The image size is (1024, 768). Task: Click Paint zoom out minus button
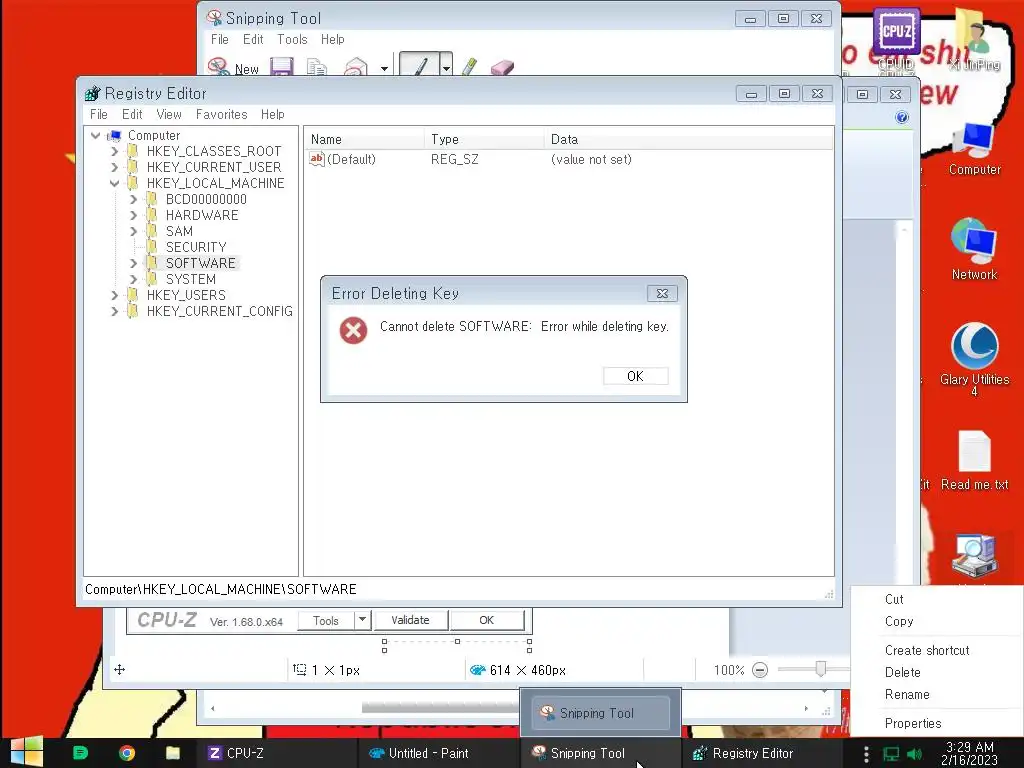(760, 670)
